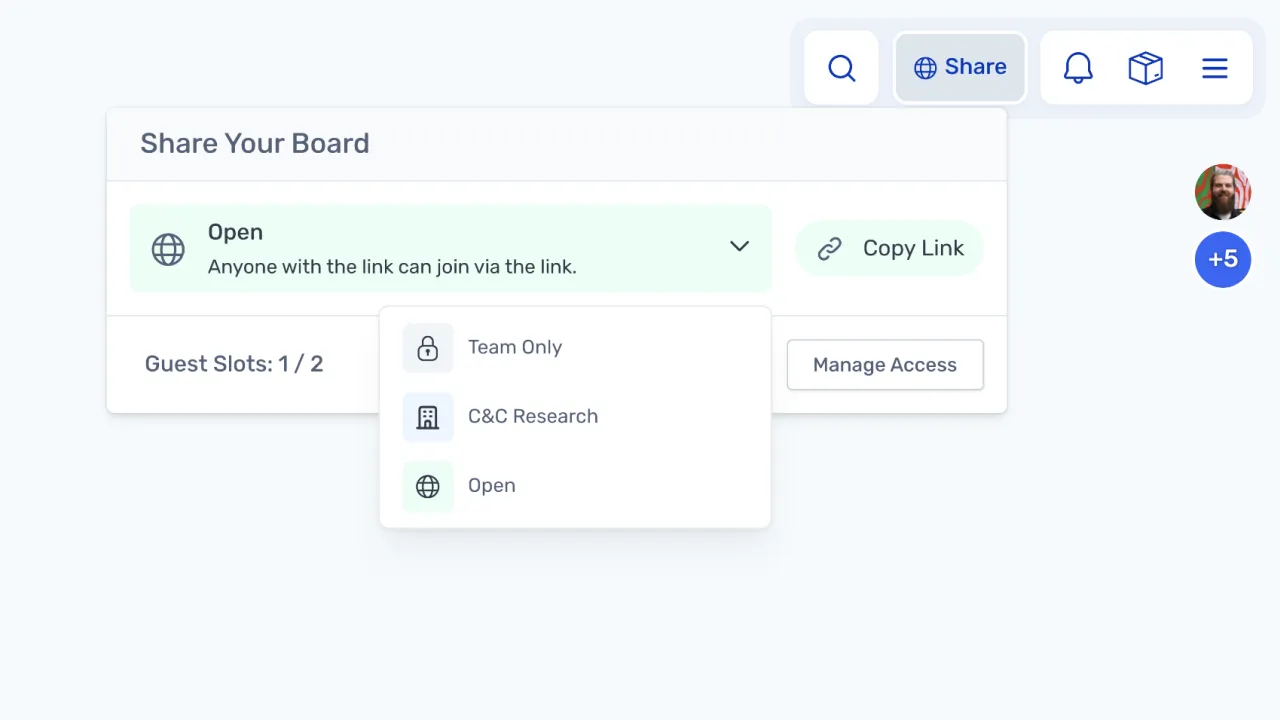
Task: Click the search magnifier icon
Action: [x=841, y=68]
